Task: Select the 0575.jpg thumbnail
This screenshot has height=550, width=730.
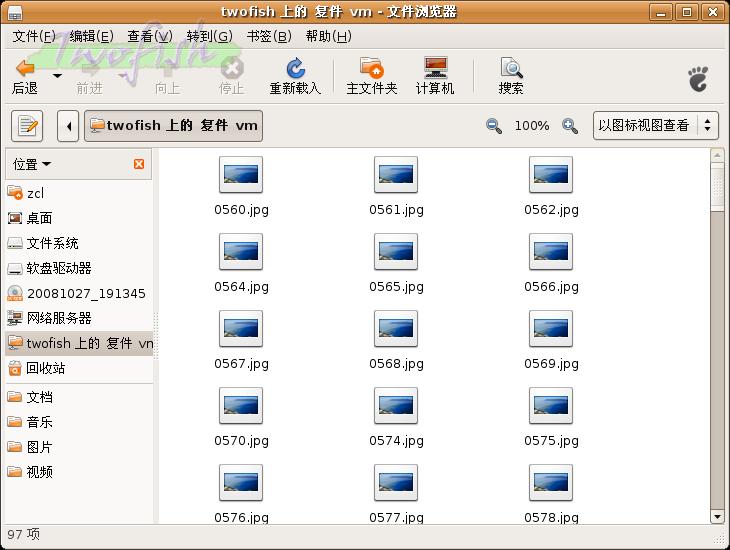Action: point(551,406)
